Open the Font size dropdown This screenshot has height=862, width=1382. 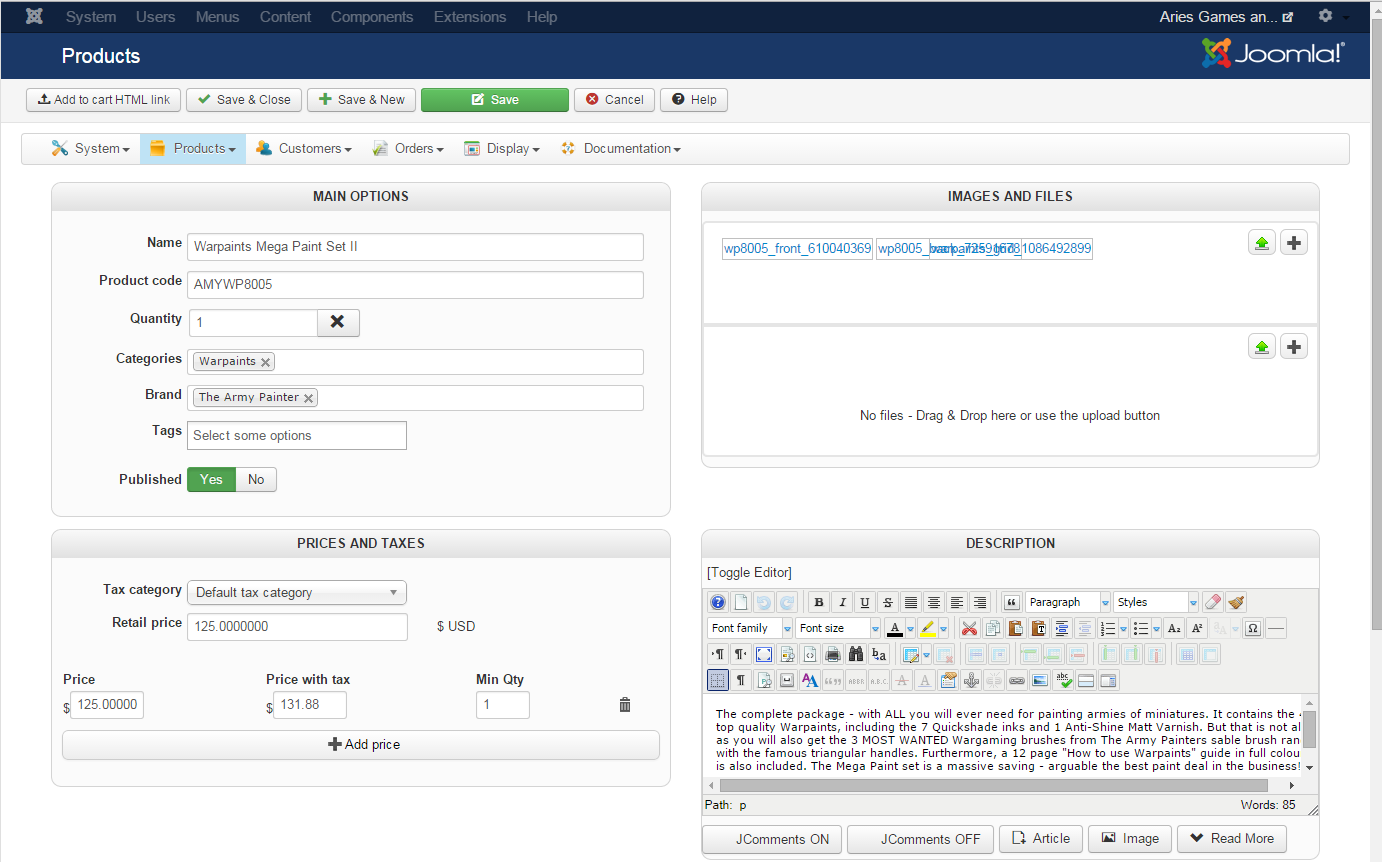click(x=838, y=628)
